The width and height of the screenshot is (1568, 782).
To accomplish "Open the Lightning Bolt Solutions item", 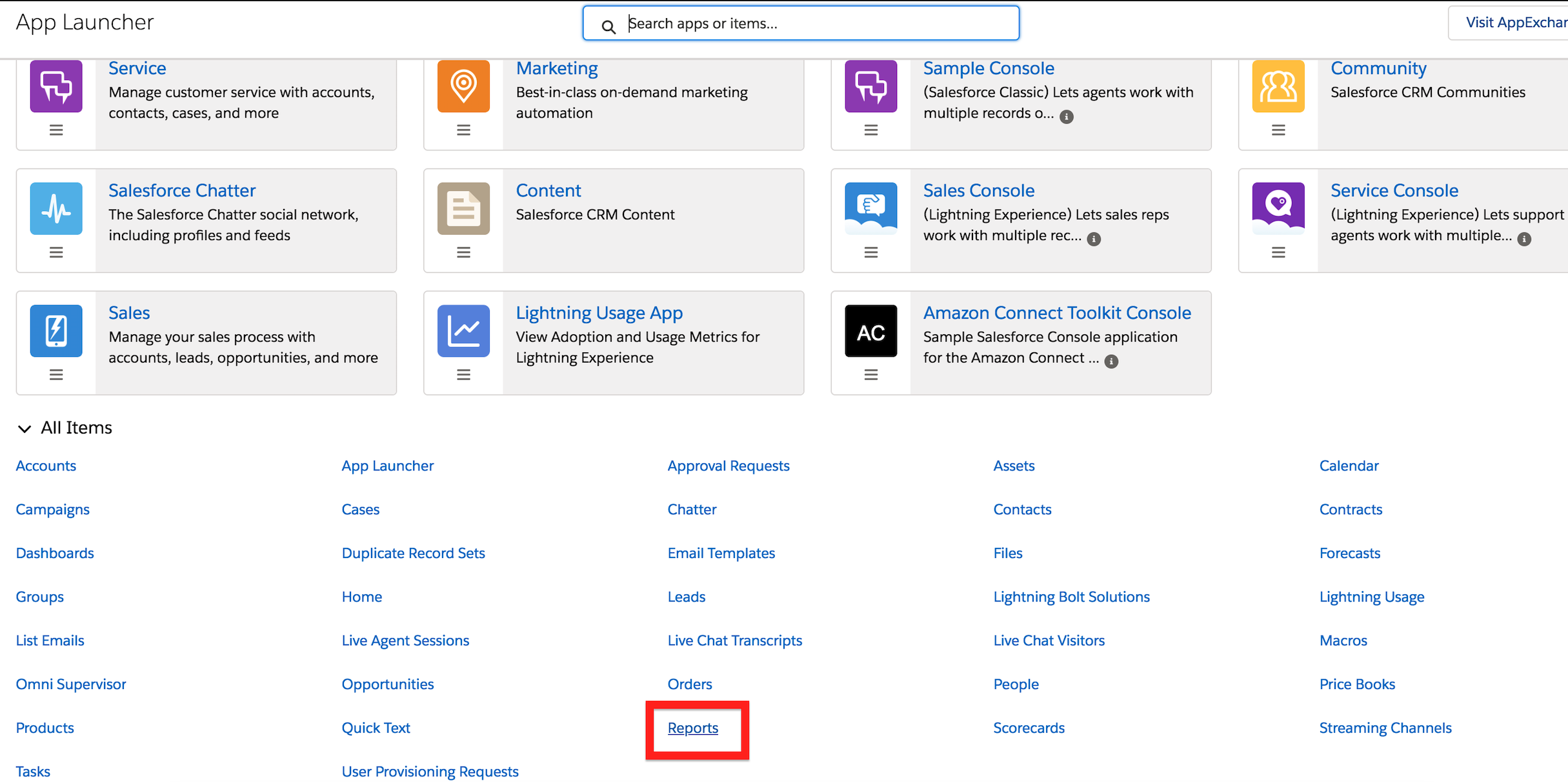I will point(1071,597).
